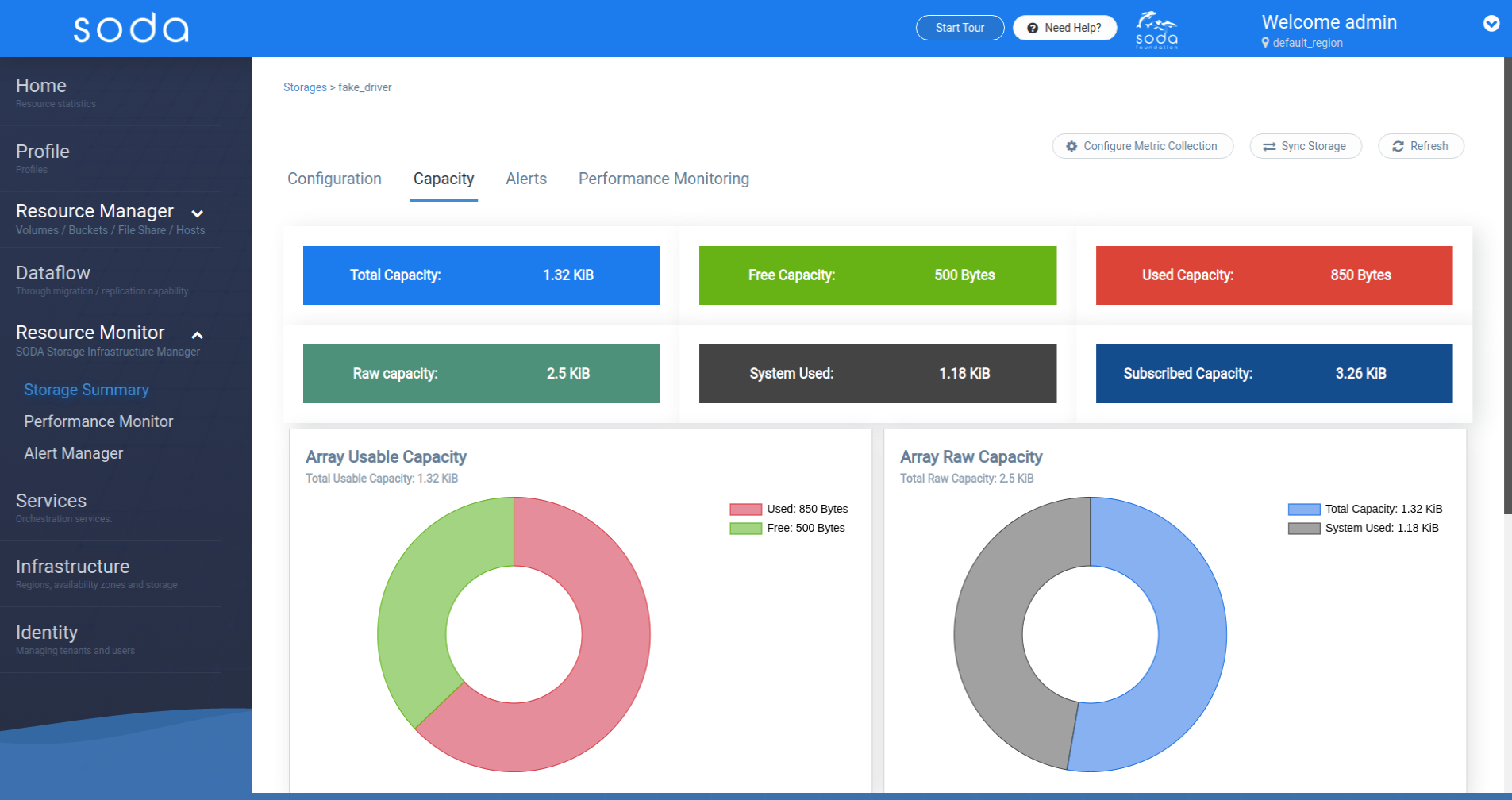
Task: Toggle the System Used legend swatch
Action: [x=1303, y=528]
